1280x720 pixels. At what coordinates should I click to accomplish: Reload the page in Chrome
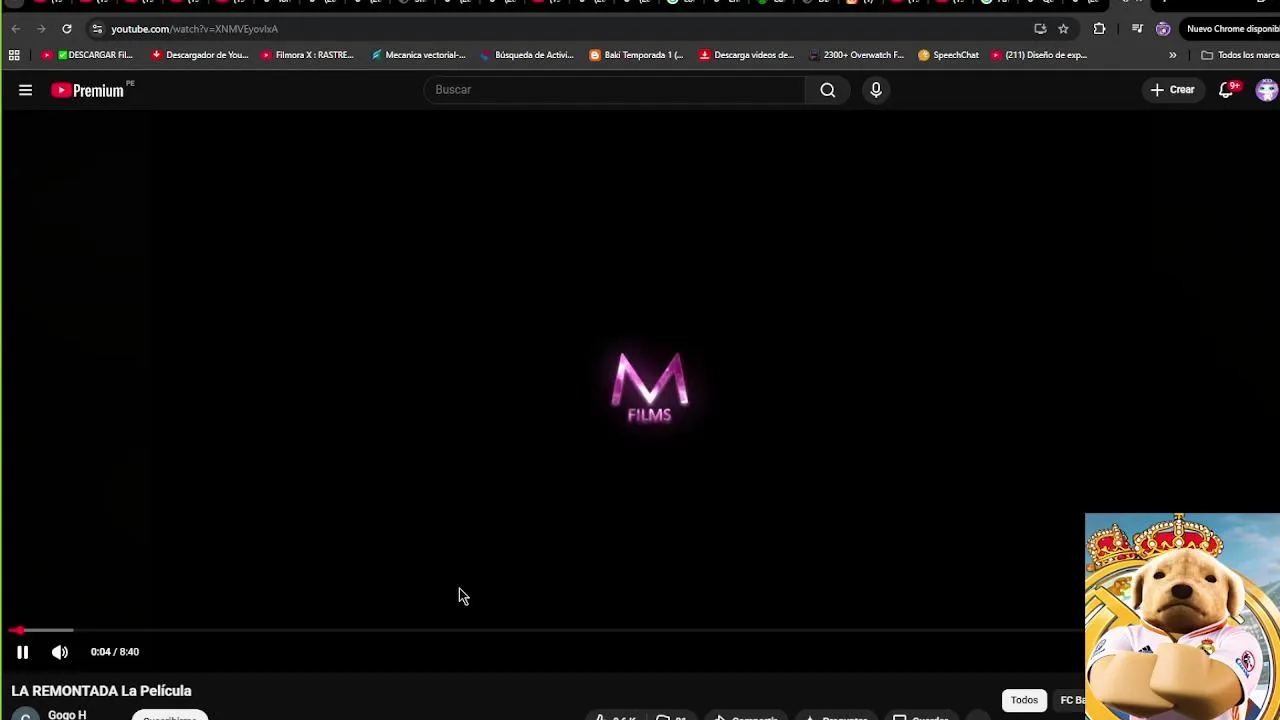[x=67, y=29]
